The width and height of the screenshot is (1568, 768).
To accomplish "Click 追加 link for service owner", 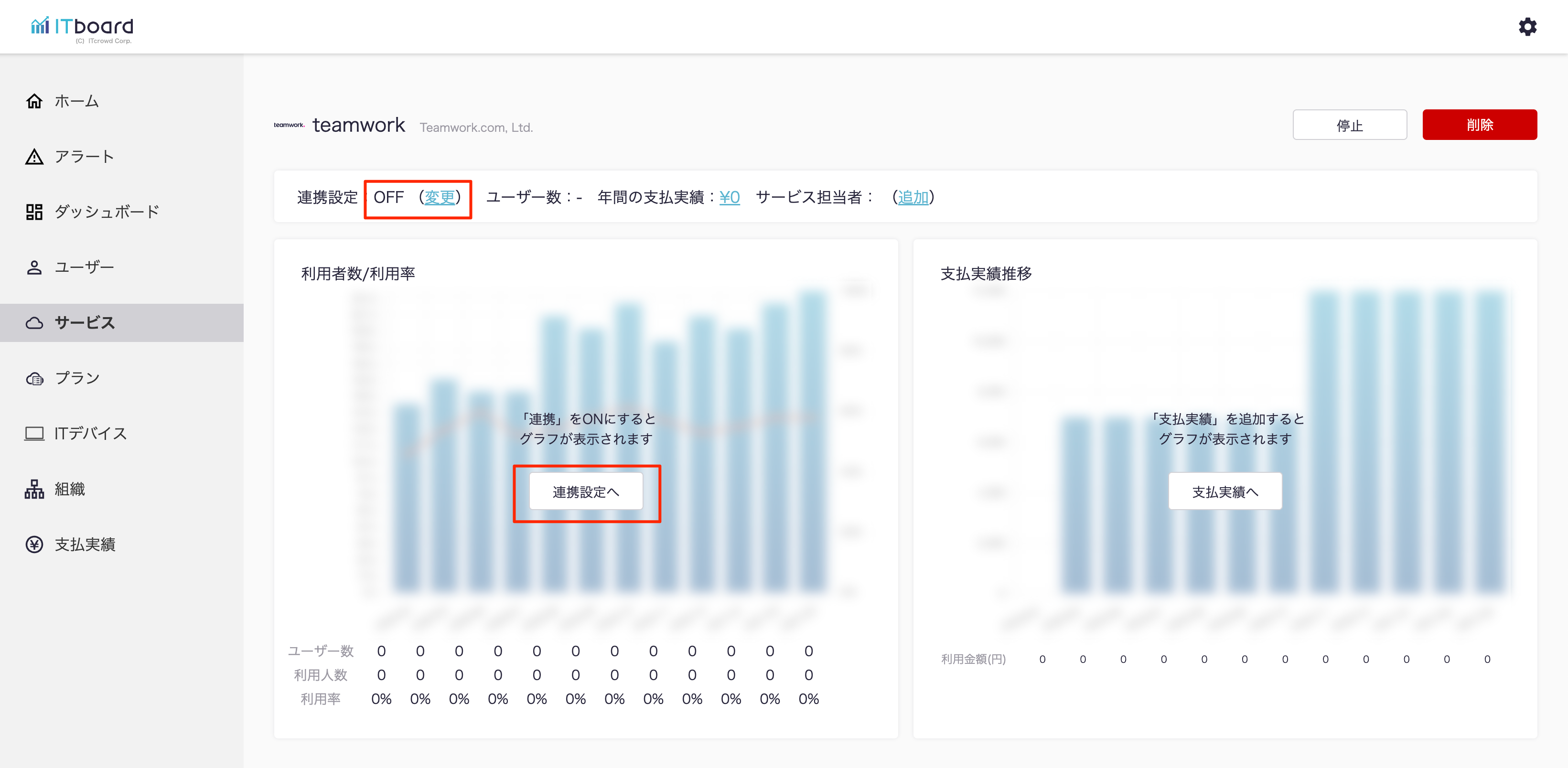I will click(x=913, y=198).
